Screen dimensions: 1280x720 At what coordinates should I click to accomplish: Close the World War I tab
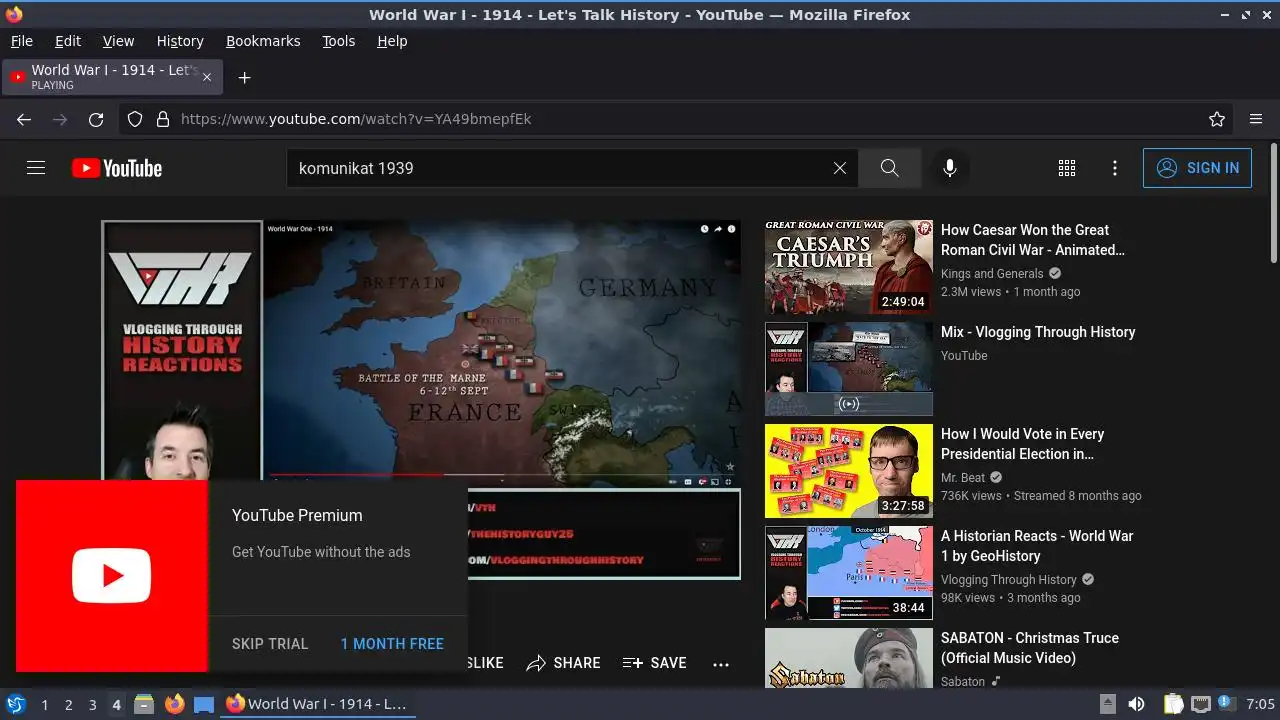coord(208,77)
